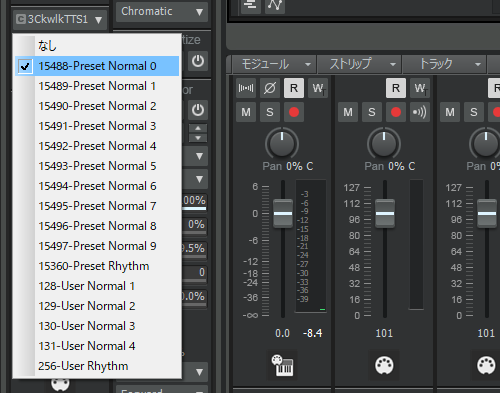Select 15497-Preset Normal 9 bank
The width and height of the screenshot is (500, 393).
97,246
